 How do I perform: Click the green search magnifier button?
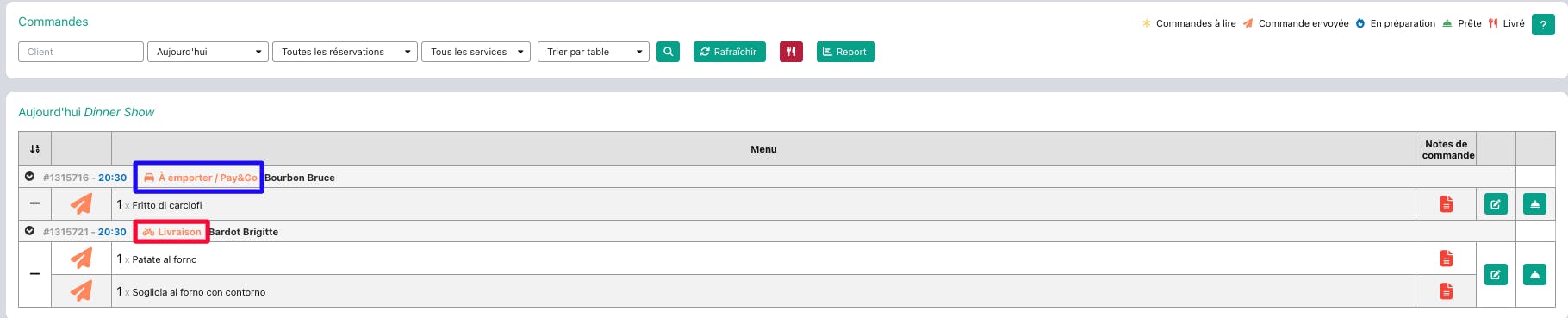click(x=668, y=52)
